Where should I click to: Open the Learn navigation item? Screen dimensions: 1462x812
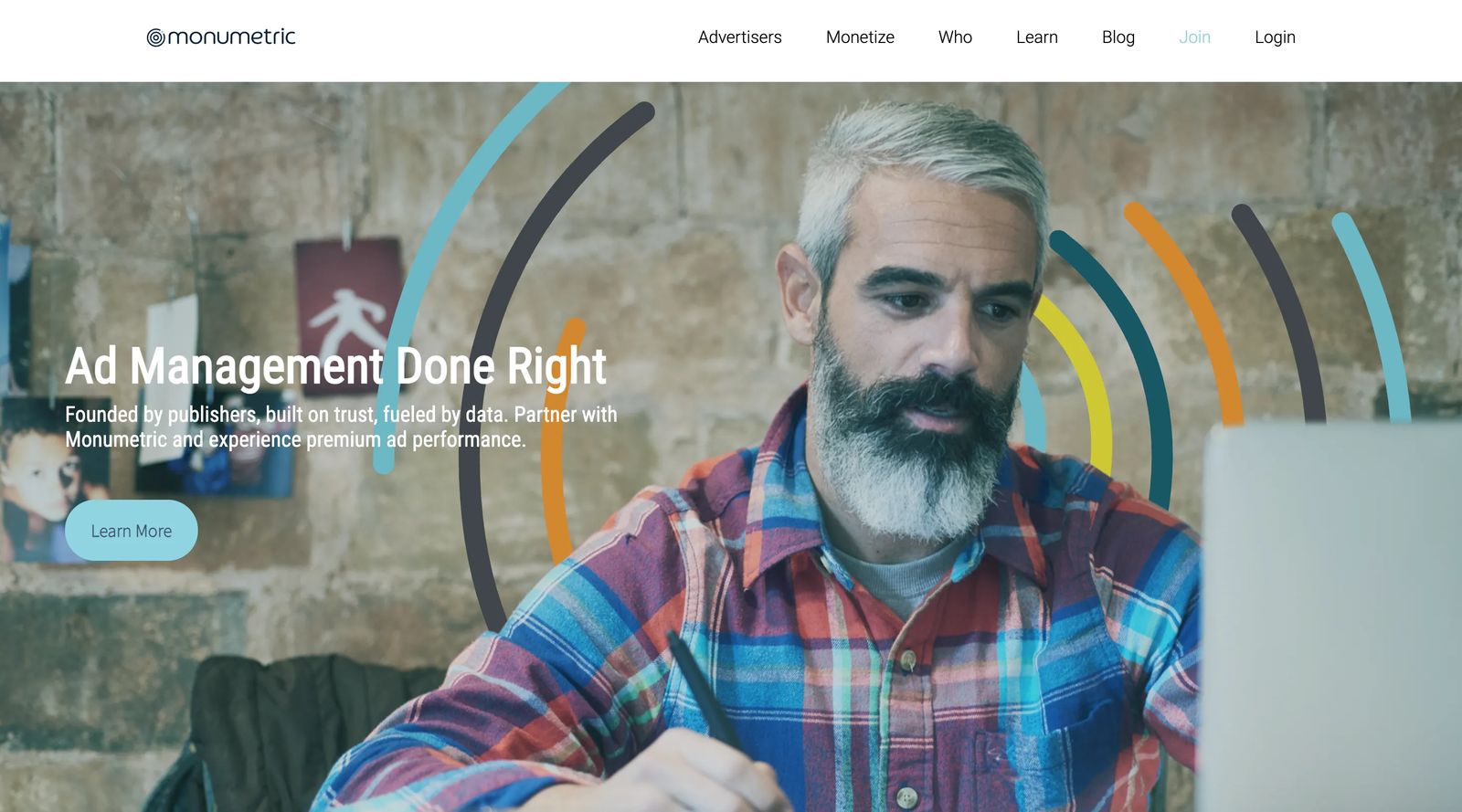1037,37
